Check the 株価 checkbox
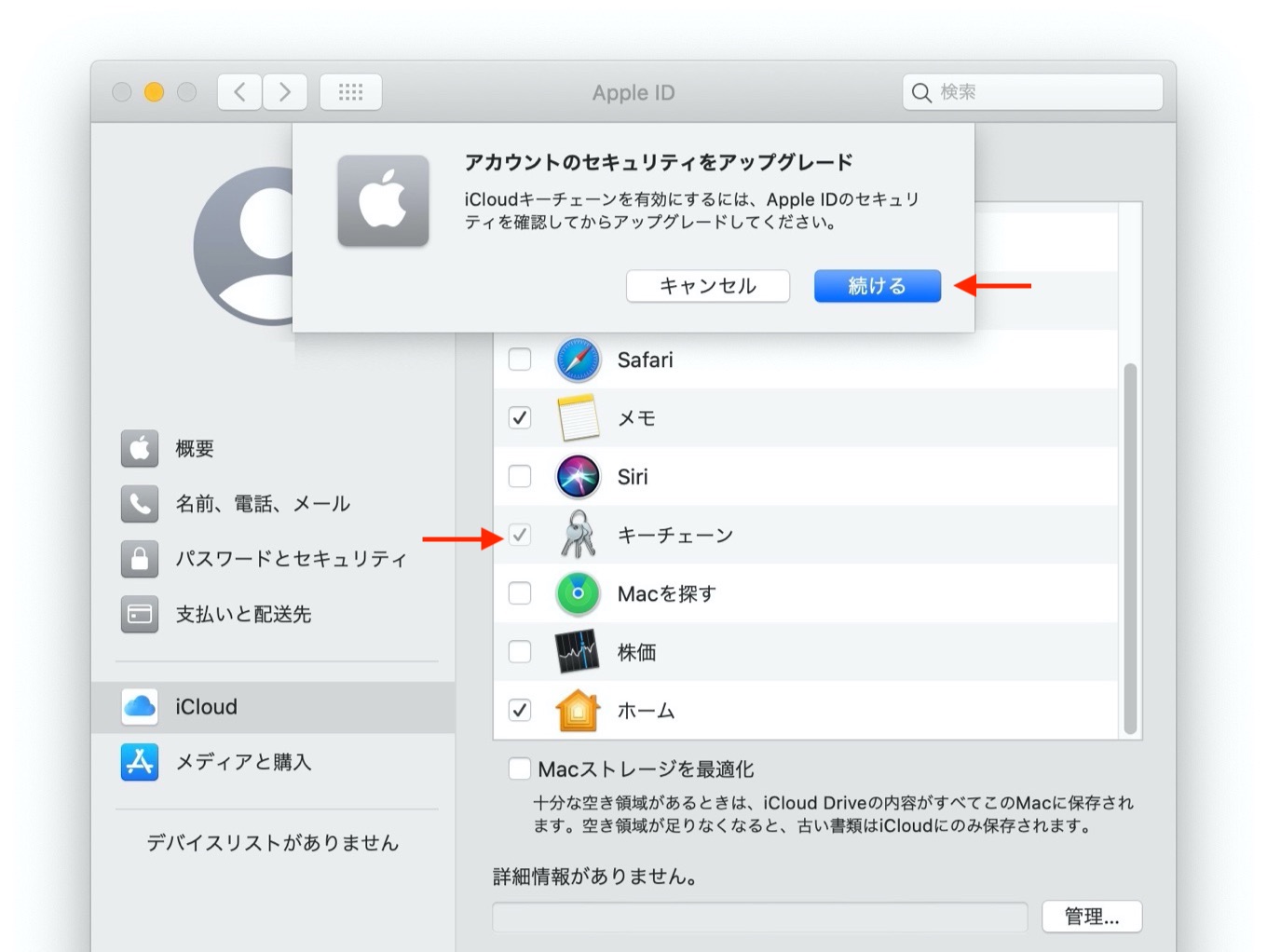This screenshot has height=952, width=1267. tap(520, 651)
